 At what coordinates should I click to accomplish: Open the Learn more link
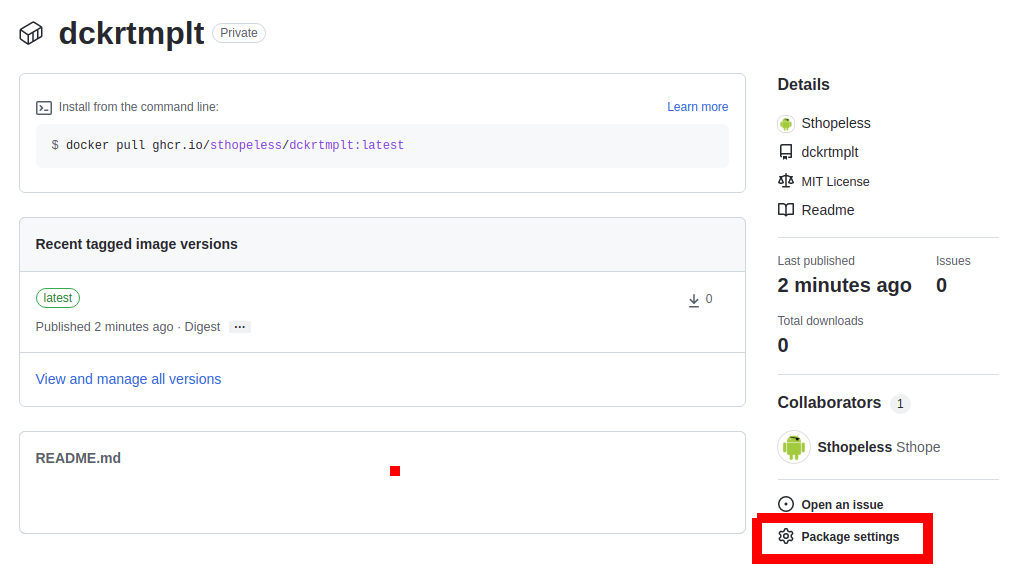click(697, 107)
